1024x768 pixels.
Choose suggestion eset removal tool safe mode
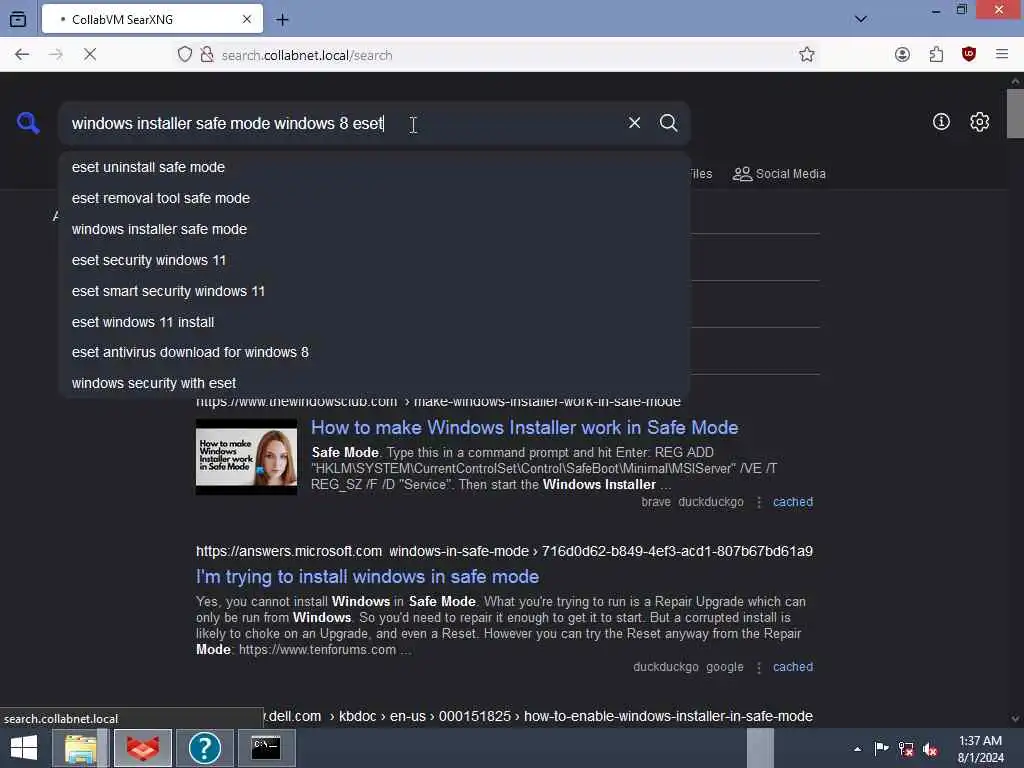point(374,198)
